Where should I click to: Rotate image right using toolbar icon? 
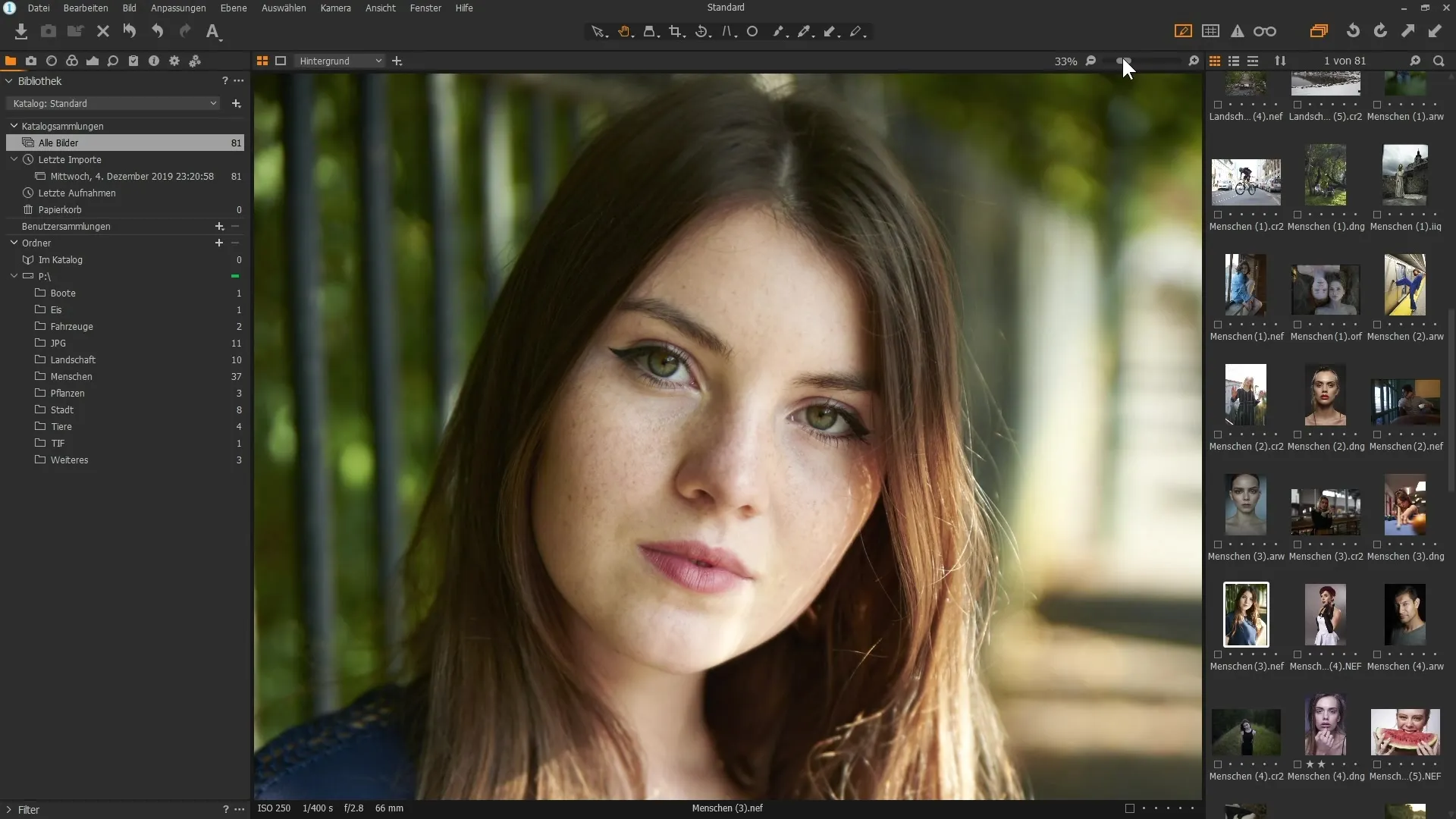click(1380, 31)
